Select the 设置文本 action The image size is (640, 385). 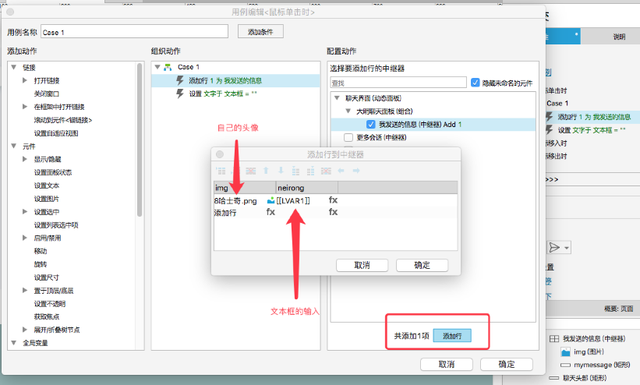point(47,185)
